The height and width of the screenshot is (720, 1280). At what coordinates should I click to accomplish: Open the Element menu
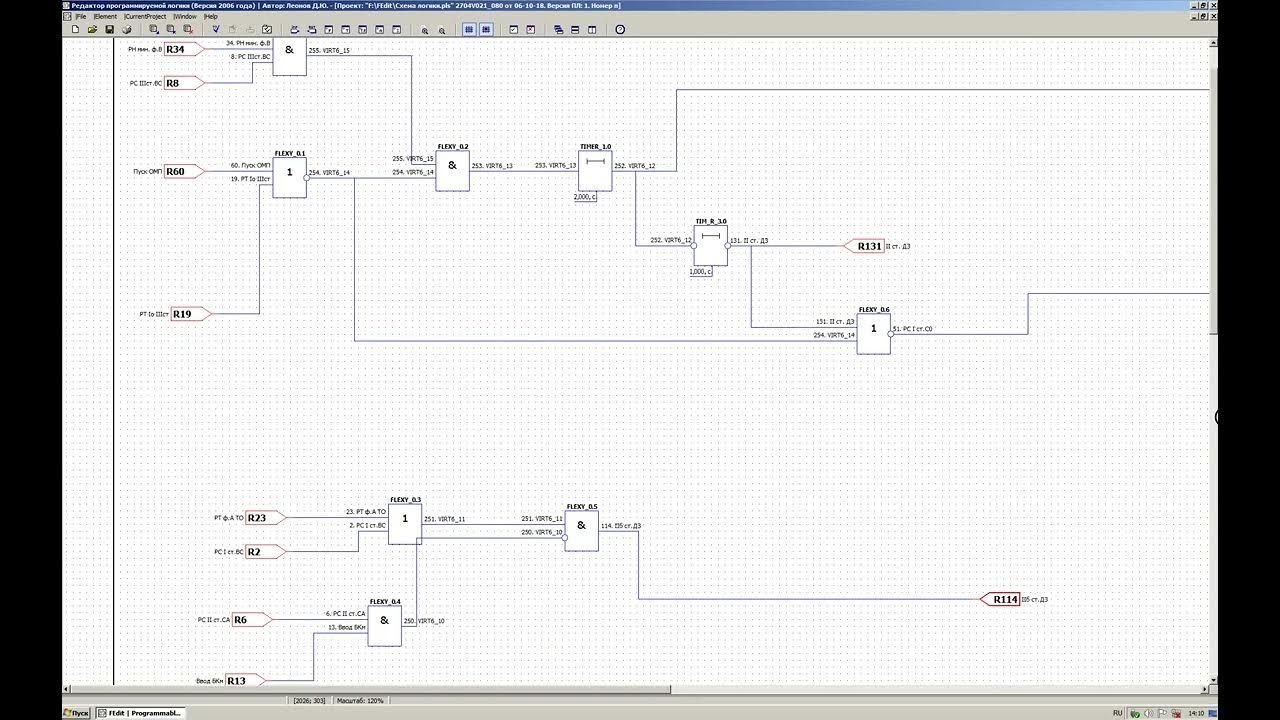[x=105, y=17]
